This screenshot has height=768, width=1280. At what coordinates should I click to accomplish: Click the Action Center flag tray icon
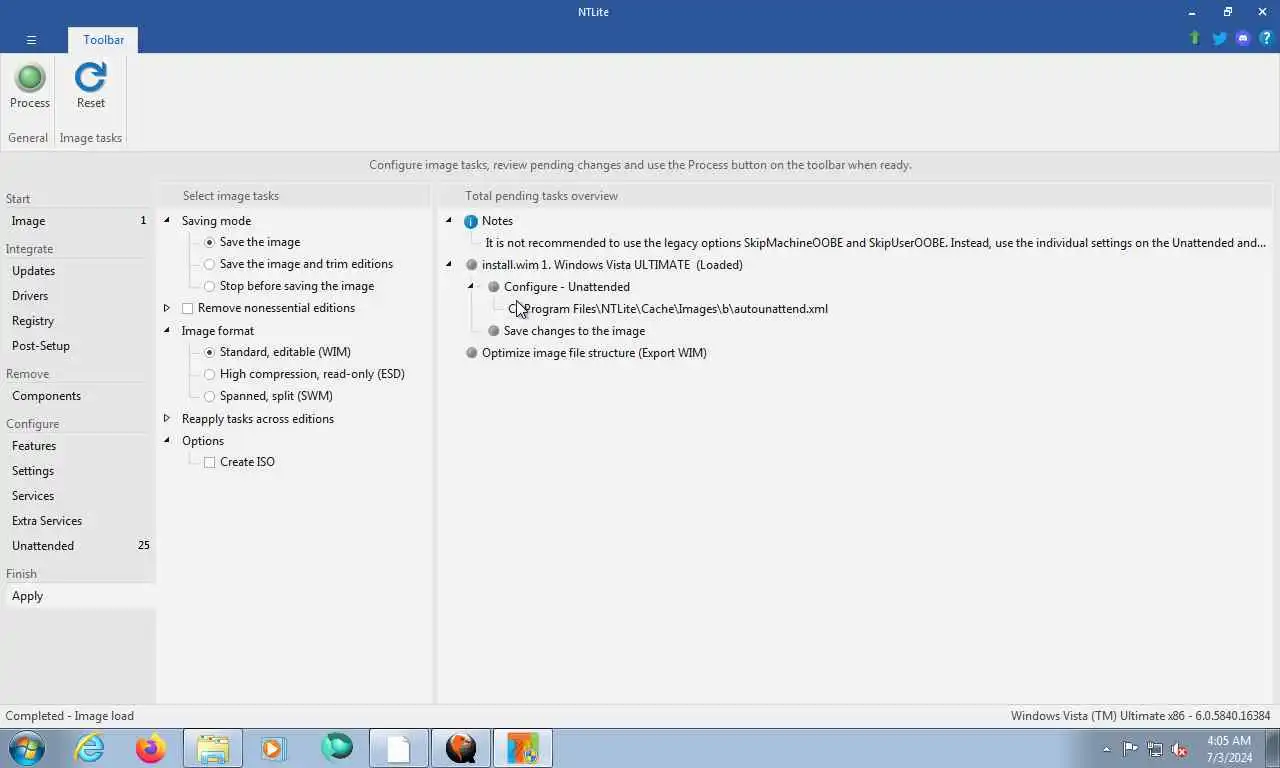pyautogui.click(x=1130, y=749)
